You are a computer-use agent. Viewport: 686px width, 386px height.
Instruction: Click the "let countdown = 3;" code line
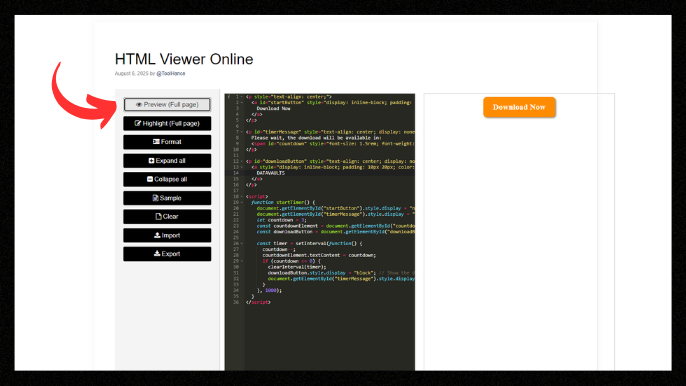(281, 220)
